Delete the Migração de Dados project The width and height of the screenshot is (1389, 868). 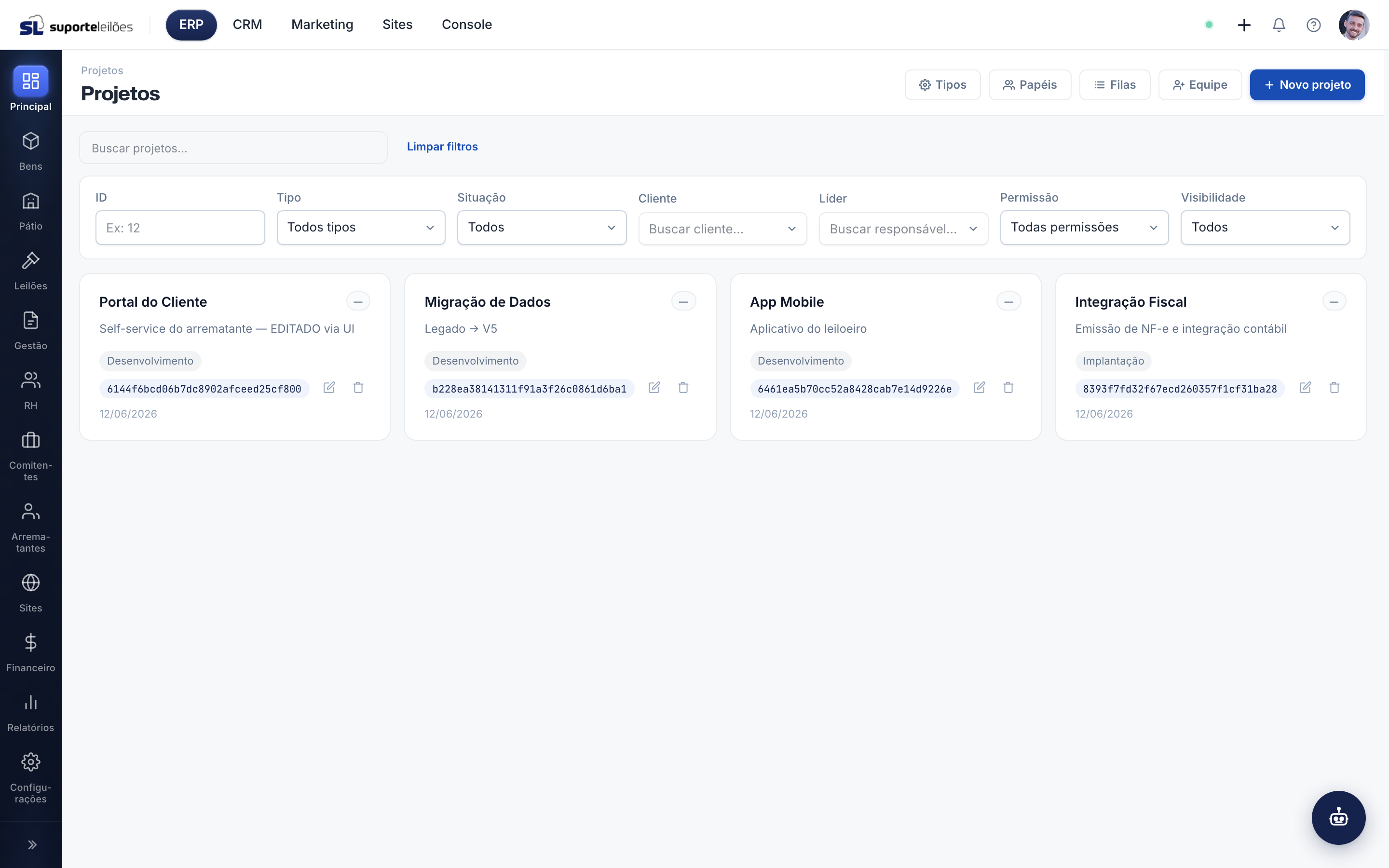683,388
